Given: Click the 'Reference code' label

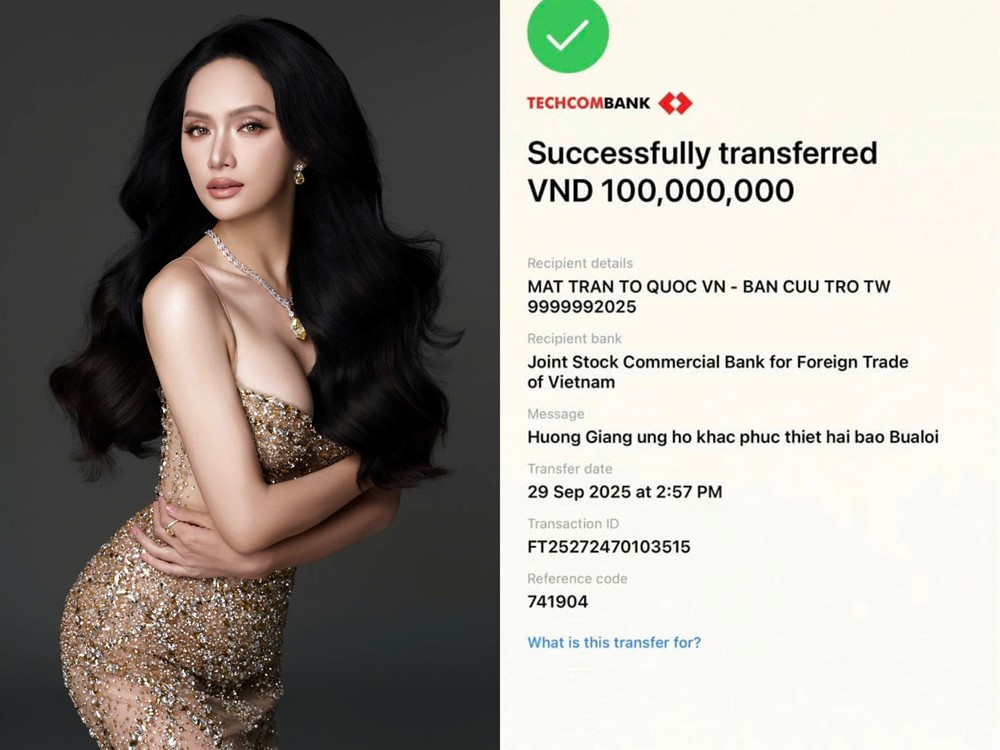Looking at the screenshot, I should click(x=577, y=578).
